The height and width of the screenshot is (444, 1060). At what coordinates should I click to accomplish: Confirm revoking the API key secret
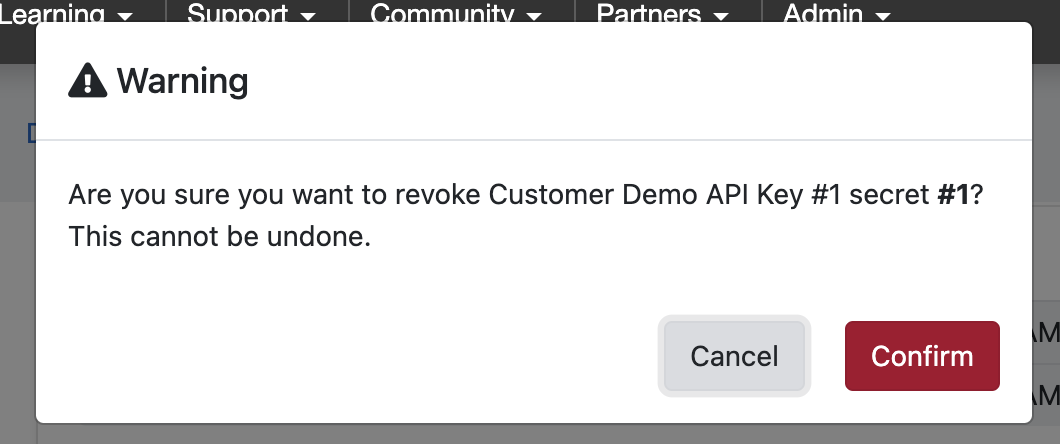(x=922, y=356)
